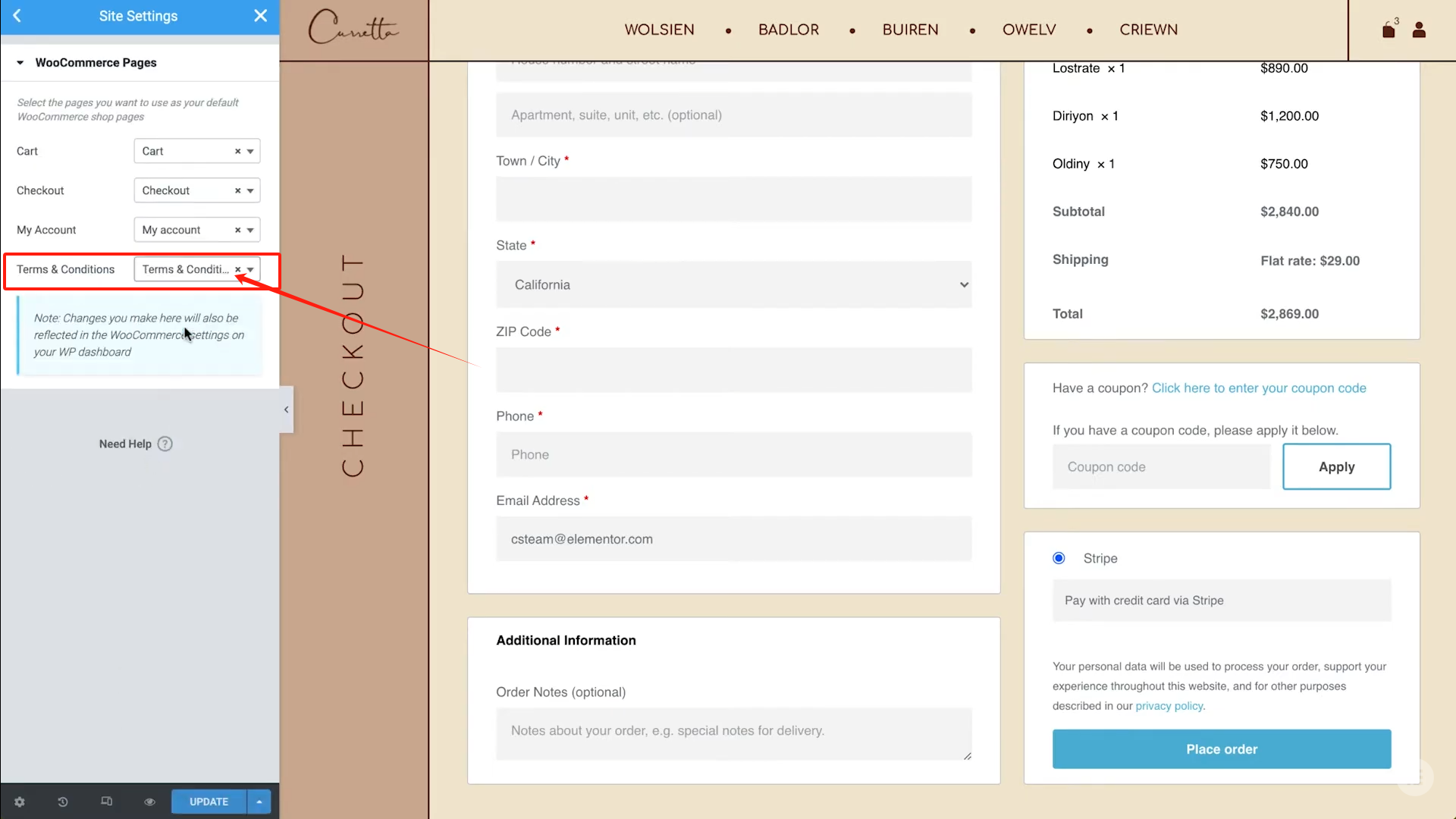Open the user account icon in the header

[x=1419, y=30]
